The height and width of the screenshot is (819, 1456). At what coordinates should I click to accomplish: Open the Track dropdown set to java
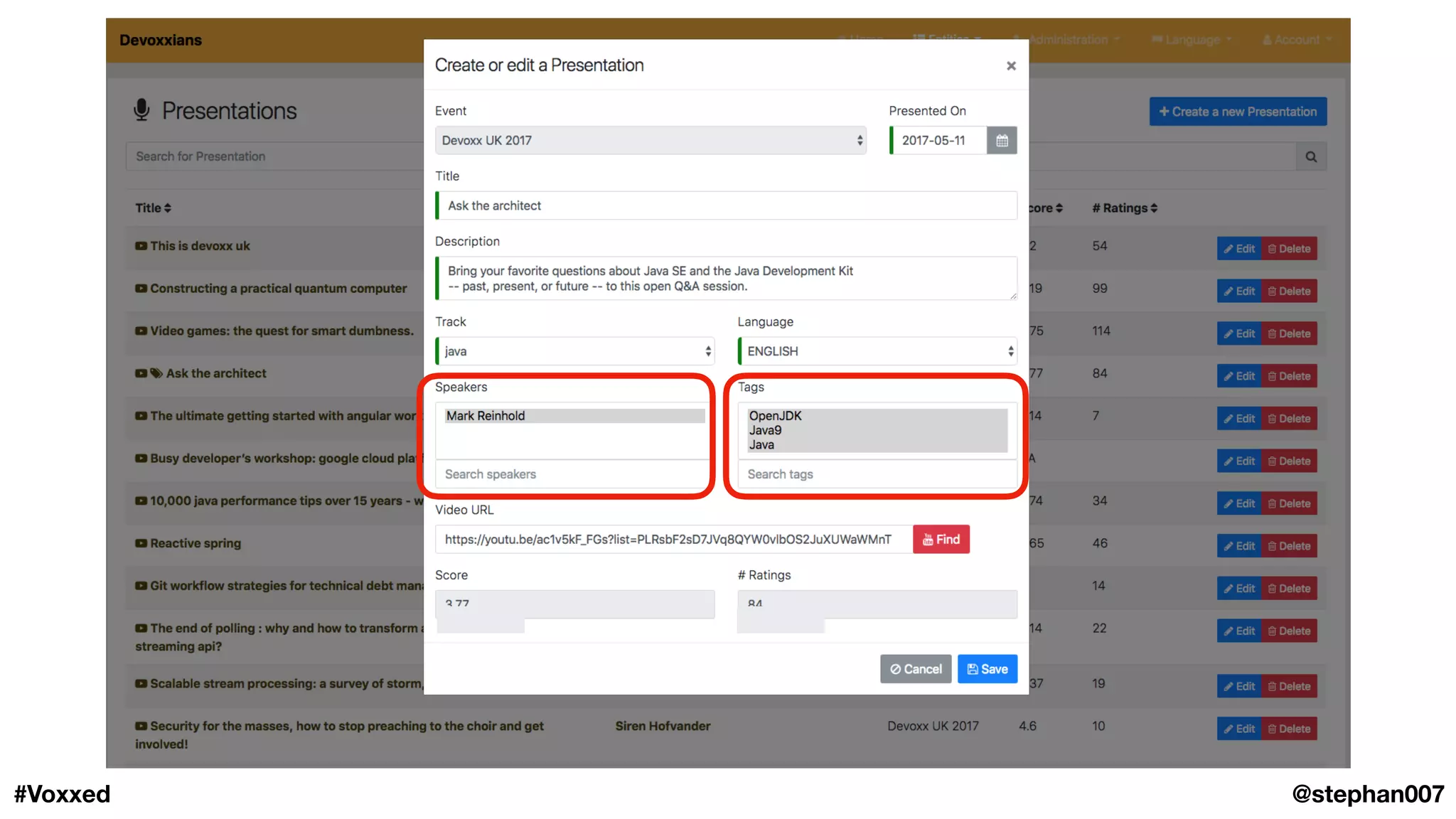[574, 351]
